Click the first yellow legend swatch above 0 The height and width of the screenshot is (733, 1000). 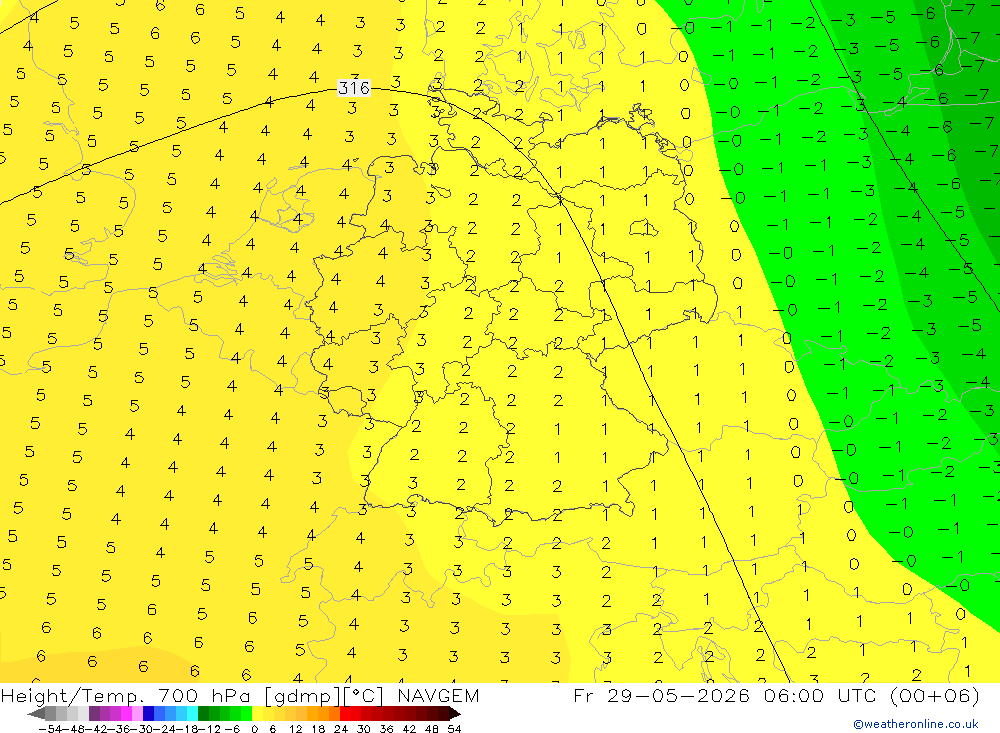[x=258, y=714]
